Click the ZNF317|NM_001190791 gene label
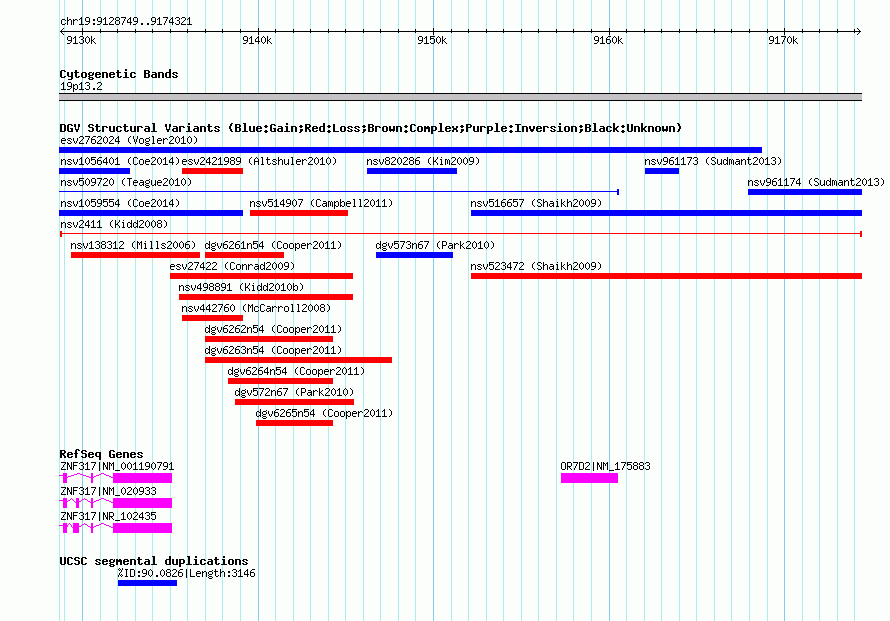 [117, 466]
